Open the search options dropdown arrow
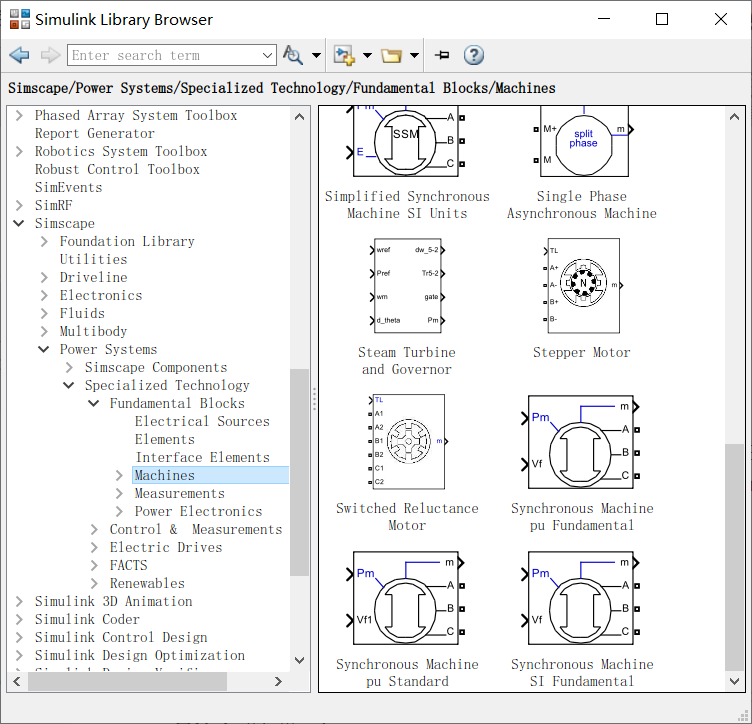This screenshot has height=724, width=752. (317, 56)
